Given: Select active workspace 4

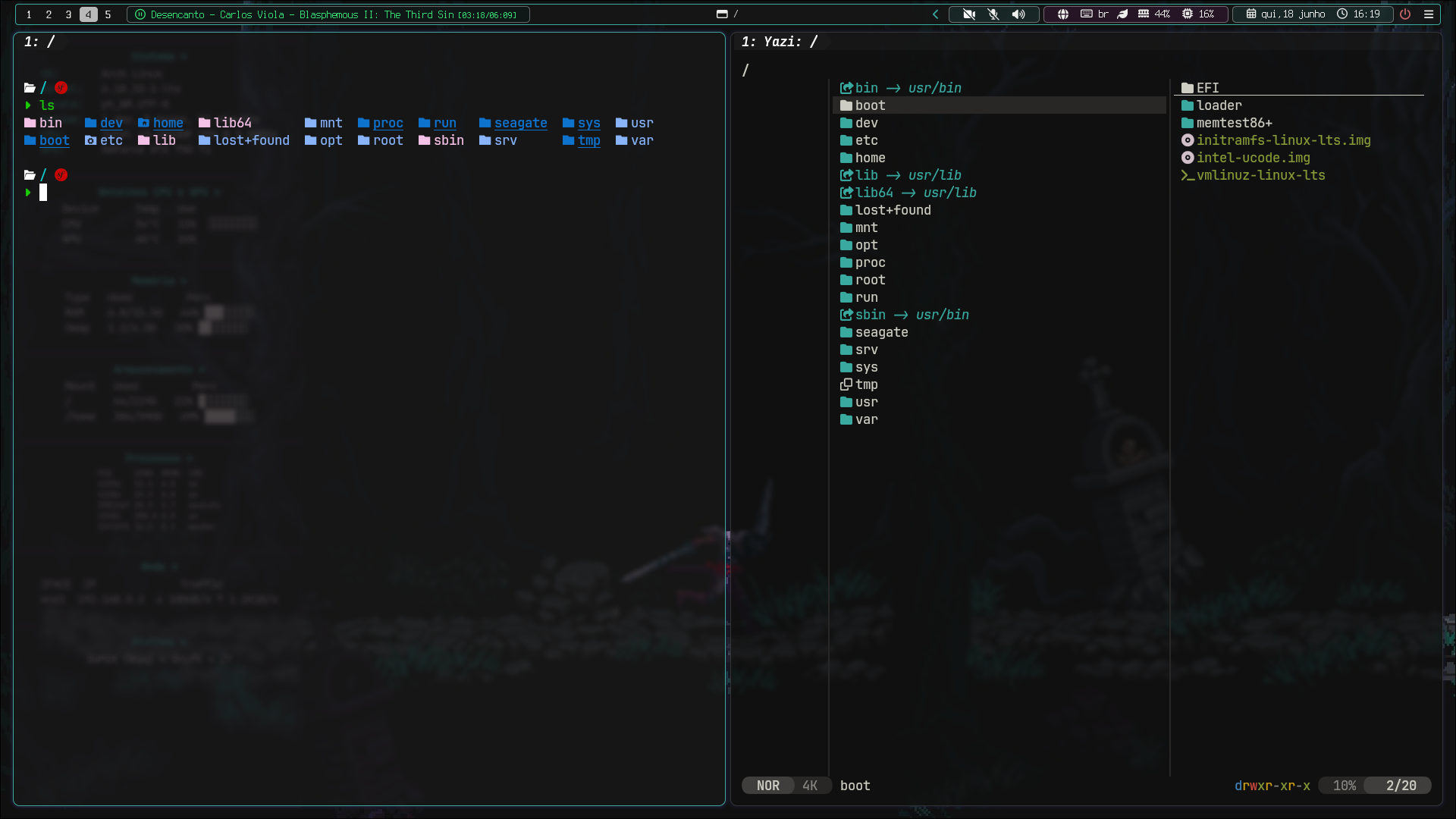Looking at the screenshot, I should coord(88,14).
